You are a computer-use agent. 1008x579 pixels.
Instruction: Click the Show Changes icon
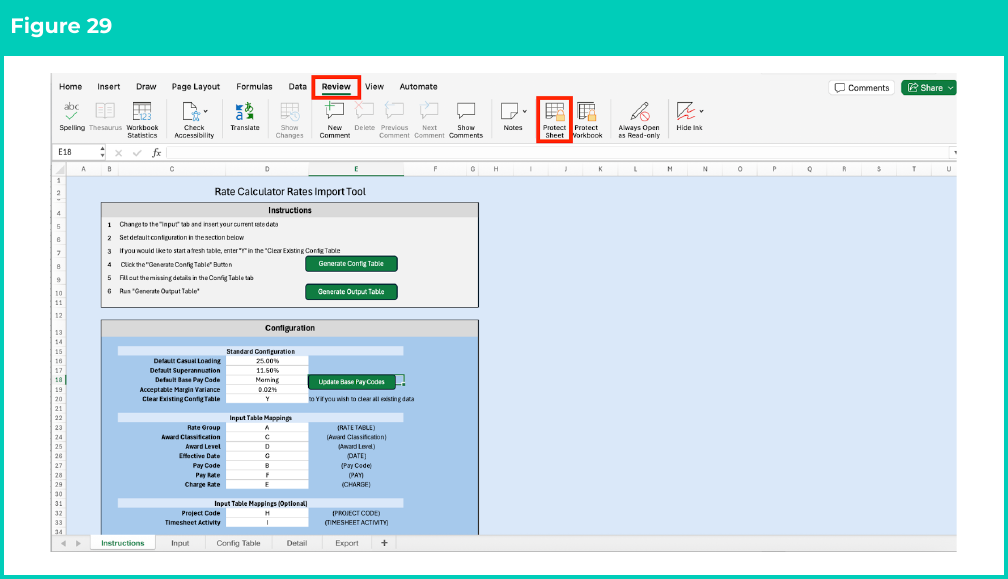pos(289,112)
